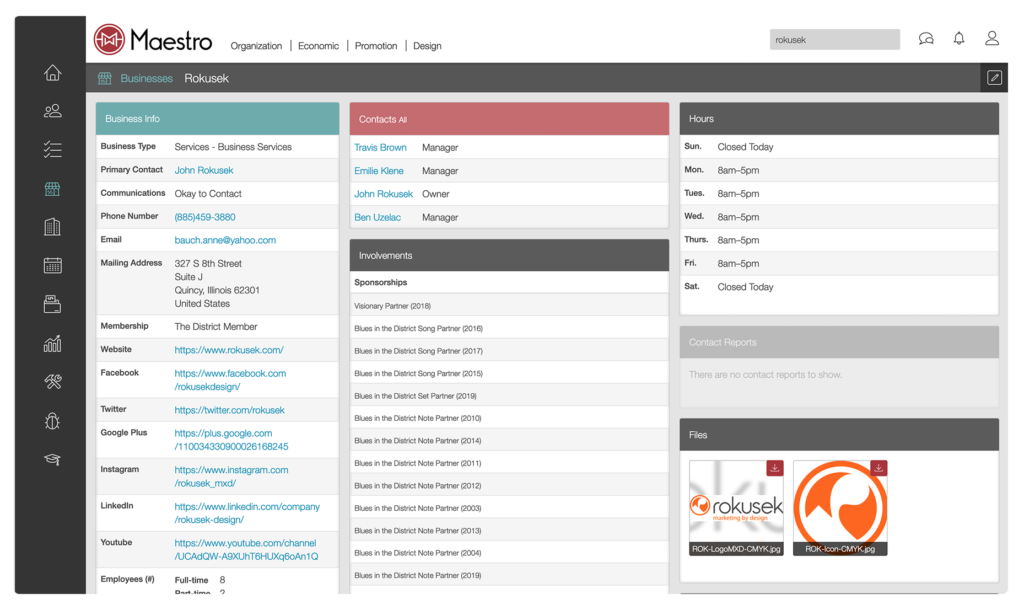Select the Home icon in the sidebar

click(x=52, y=72)
